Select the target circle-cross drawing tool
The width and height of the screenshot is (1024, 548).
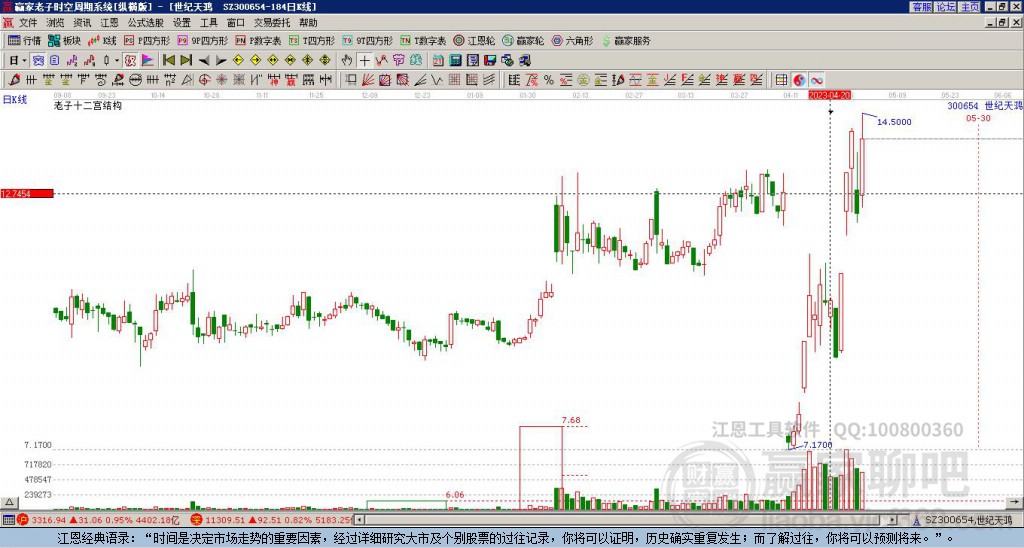pos(204,80)
